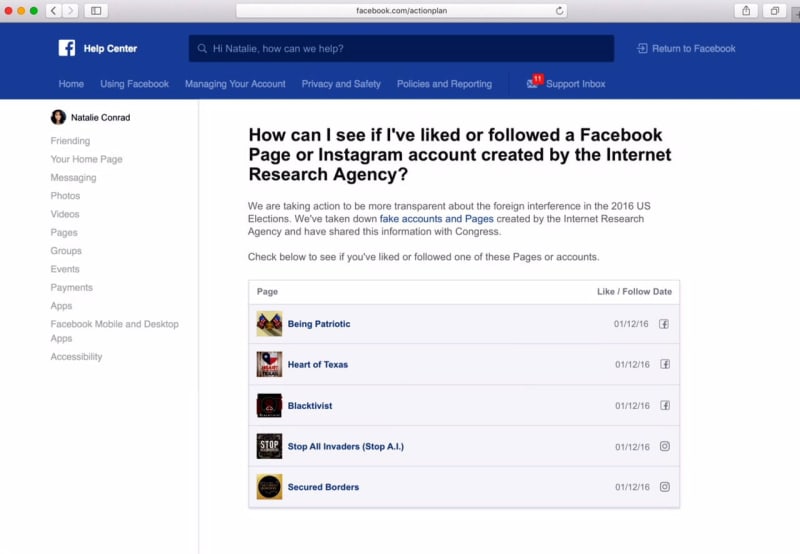The width and height of the screenshot is (800, 554).
Task: Click the Like / Follow Date column header
Action: (634, 292)
